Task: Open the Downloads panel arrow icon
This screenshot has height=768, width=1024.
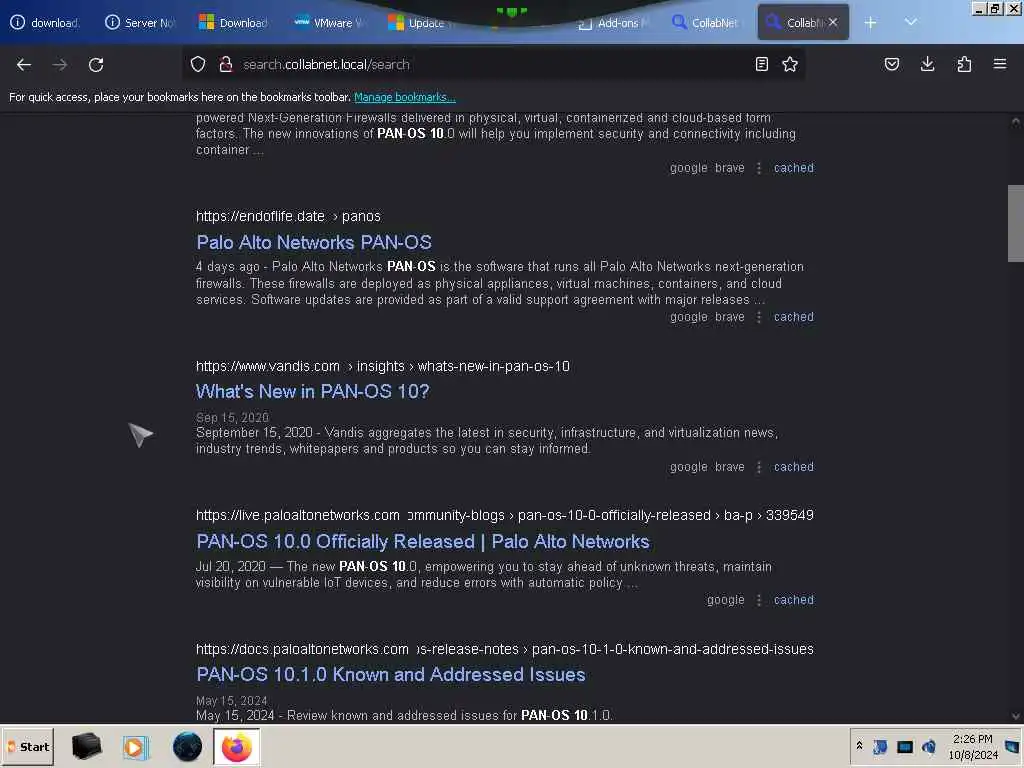Action: pos(927,64)
